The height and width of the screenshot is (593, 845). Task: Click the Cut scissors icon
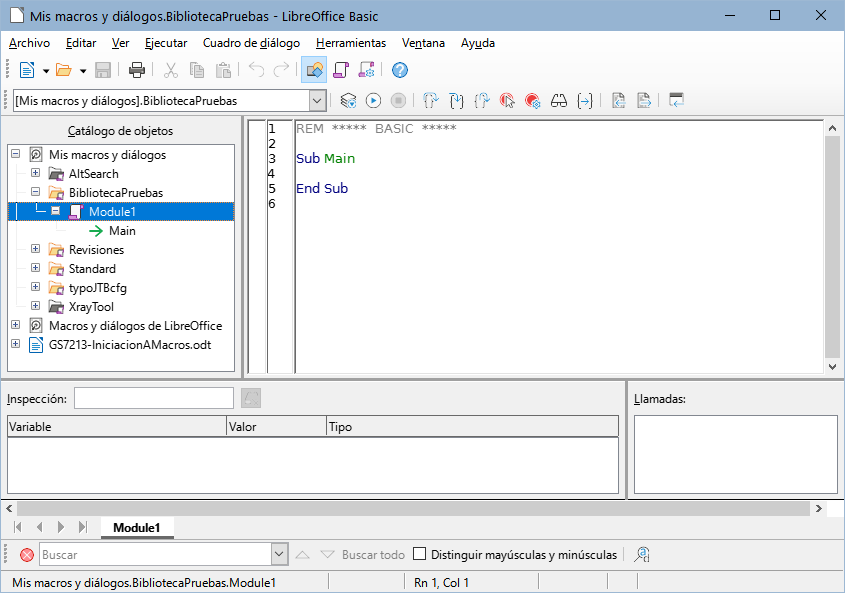click(x=171, y=70)
